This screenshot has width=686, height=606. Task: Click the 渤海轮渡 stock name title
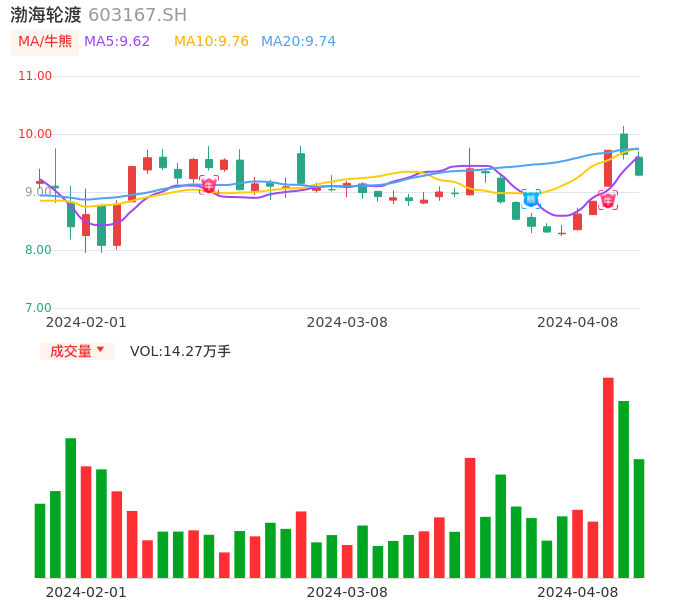tap(46, 14)
